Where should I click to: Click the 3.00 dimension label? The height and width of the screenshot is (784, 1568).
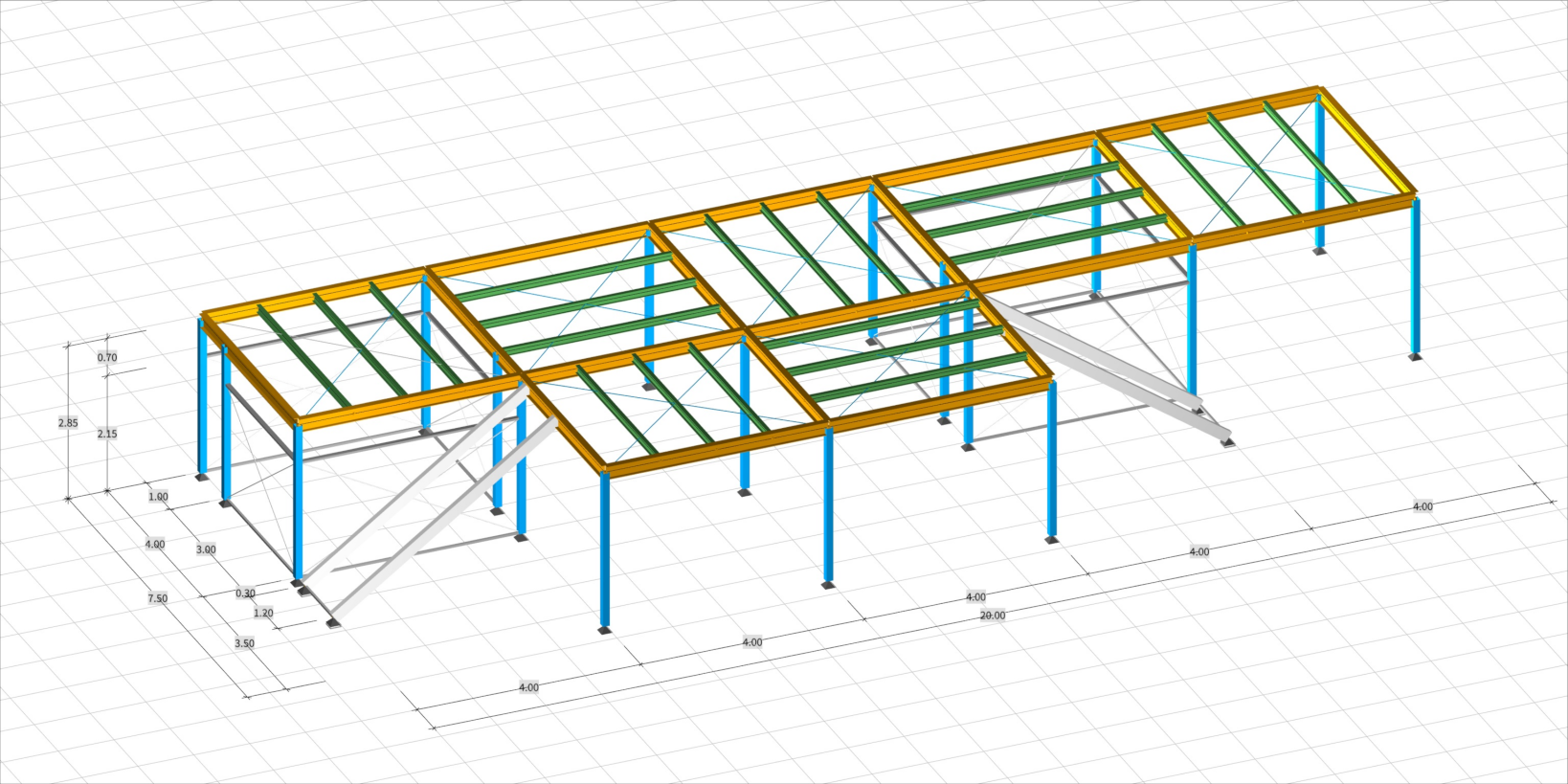[x=206, y=549]
